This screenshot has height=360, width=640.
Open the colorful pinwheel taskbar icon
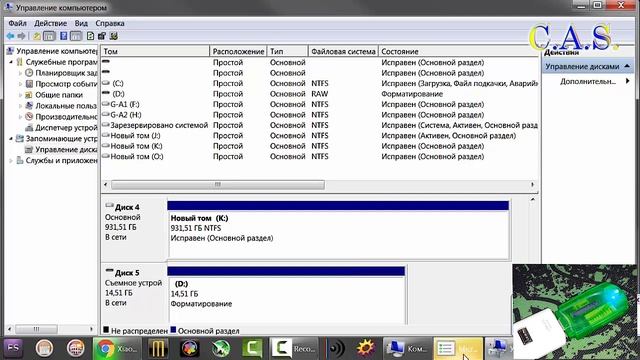pyautogui.click(x=190, y=349)
